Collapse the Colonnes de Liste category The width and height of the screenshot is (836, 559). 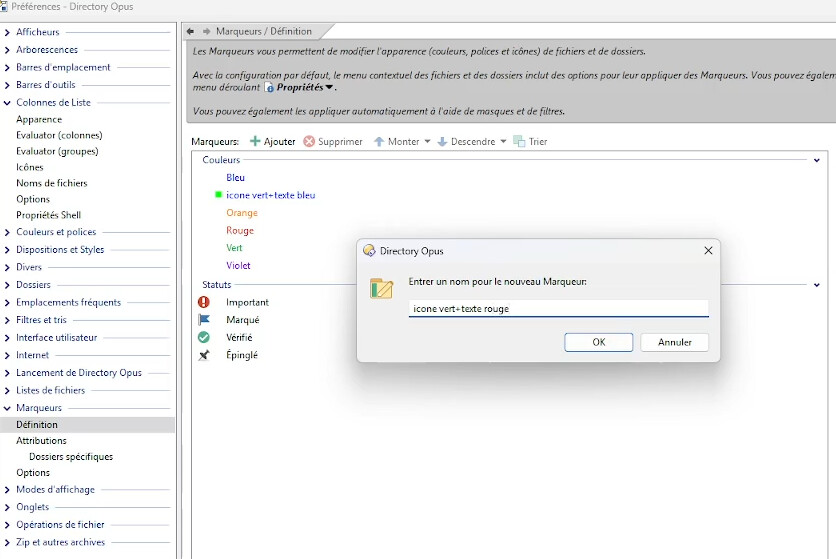pos(7,103)
